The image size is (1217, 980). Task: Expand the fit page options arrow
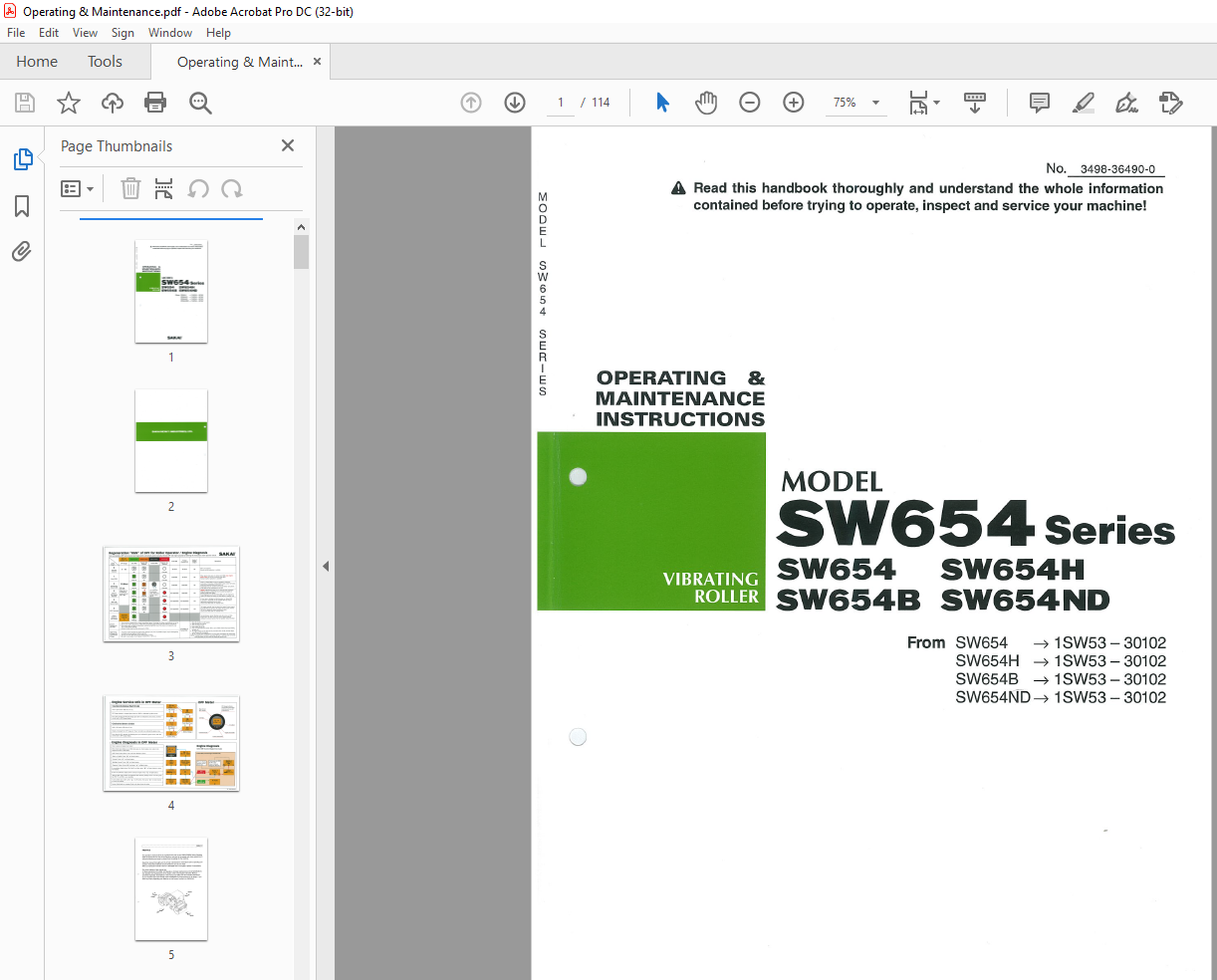point(936,104)
